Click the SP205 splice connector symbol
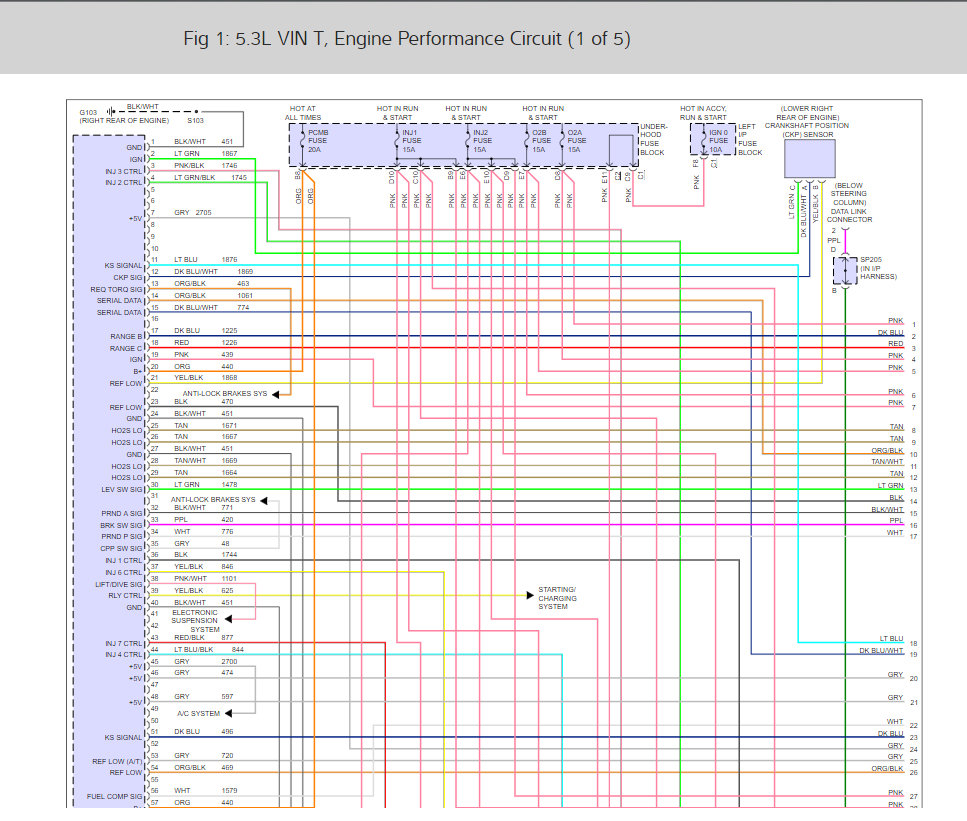The width and height of the screenshot is (967, 821). click(846, 271)
